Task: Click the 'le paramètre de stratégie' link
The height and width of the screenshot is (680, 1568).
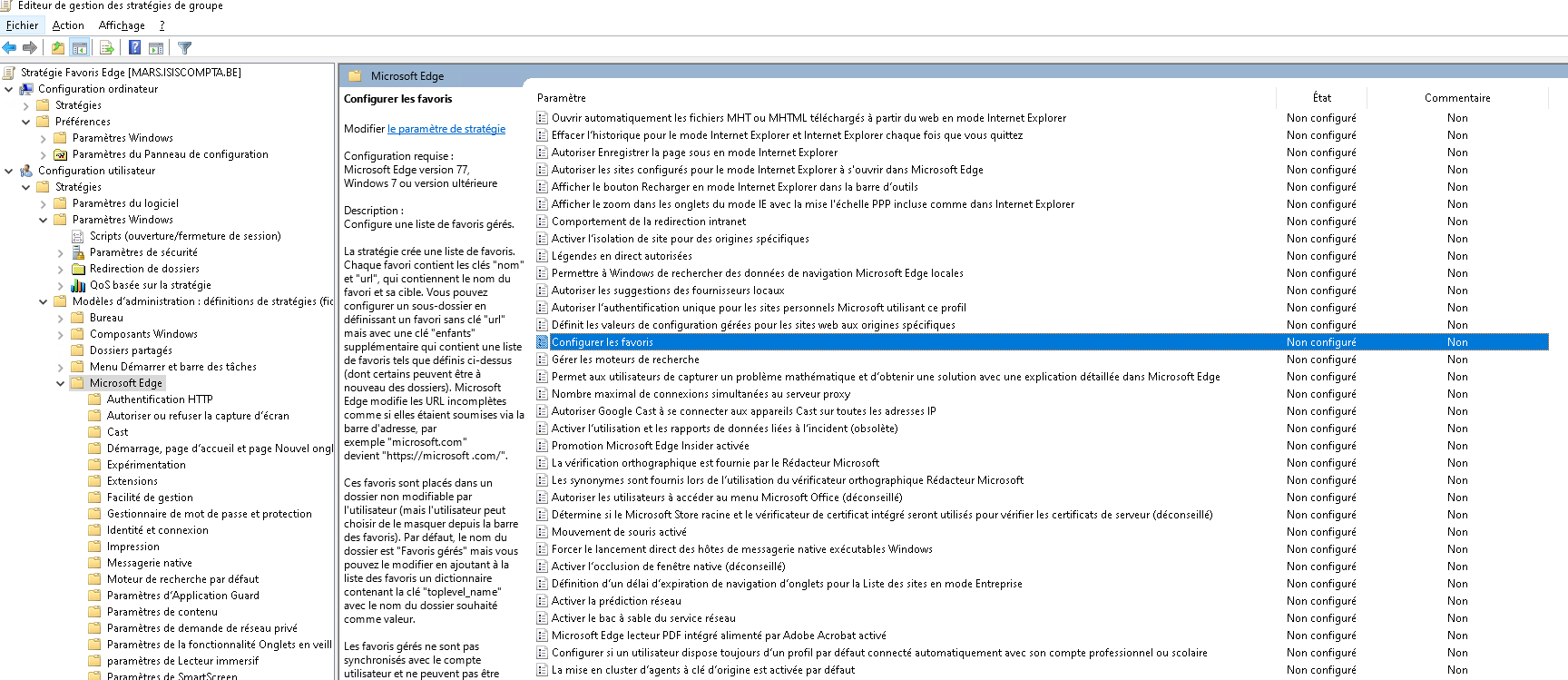Action: tap(446, 129)
